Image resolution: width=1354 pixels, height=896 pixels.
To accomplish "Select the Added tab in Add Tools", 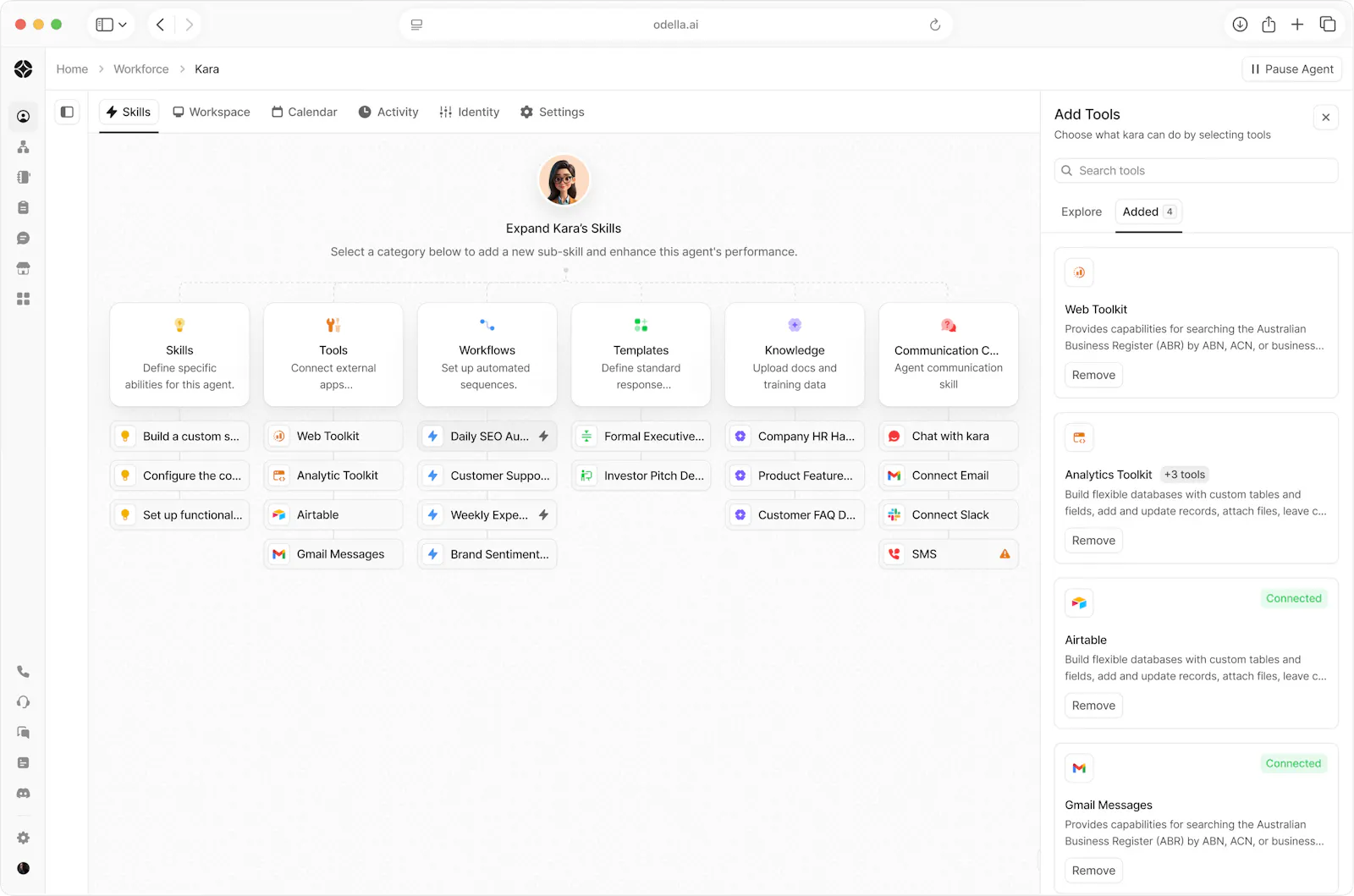I will 1148,212.
